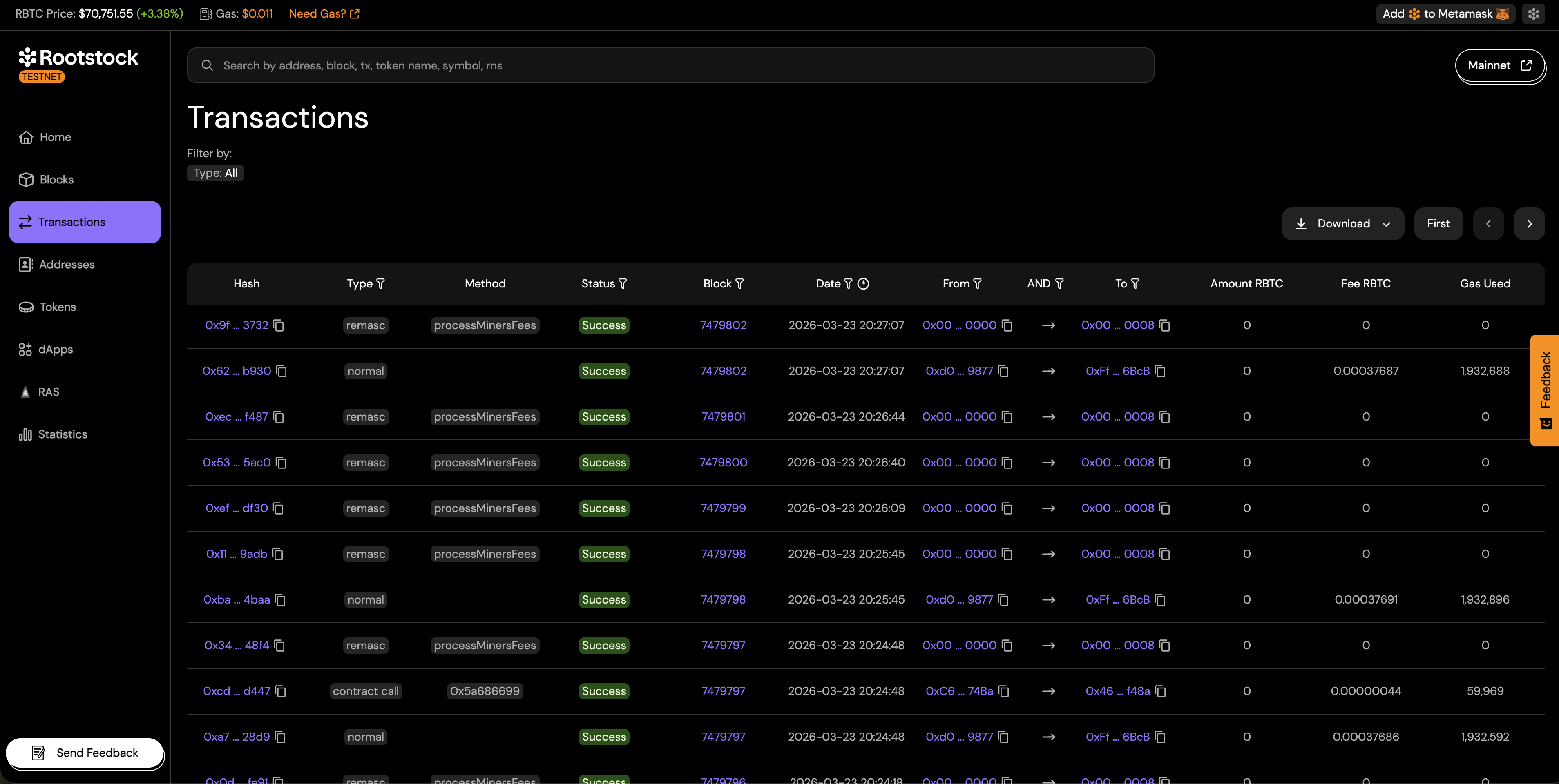Image resolution: width=1559 pixels, height=784 pixels.
Task: Open the Date clock selector
Action: pyautogui.click(x=864, y=284)
